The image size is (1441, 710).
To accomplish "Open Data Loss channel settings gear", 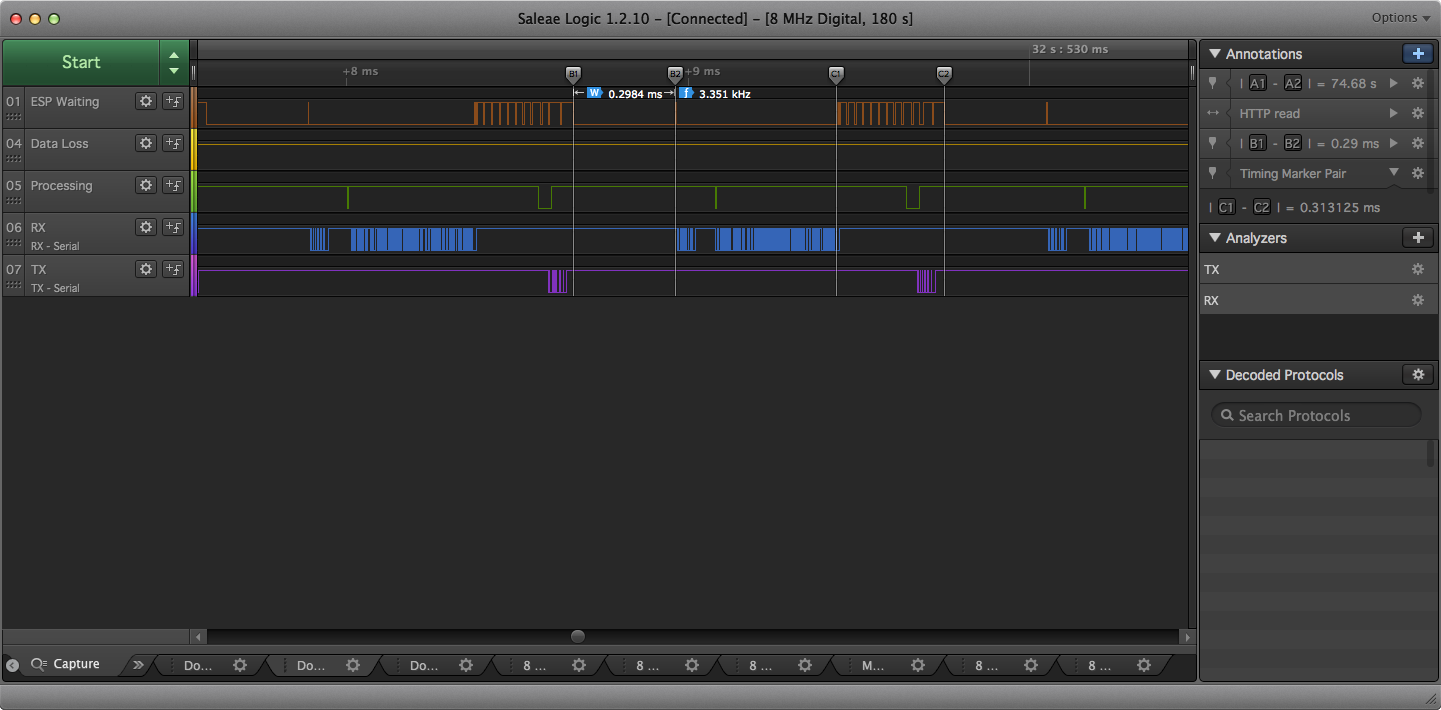I will pos(146,143).
